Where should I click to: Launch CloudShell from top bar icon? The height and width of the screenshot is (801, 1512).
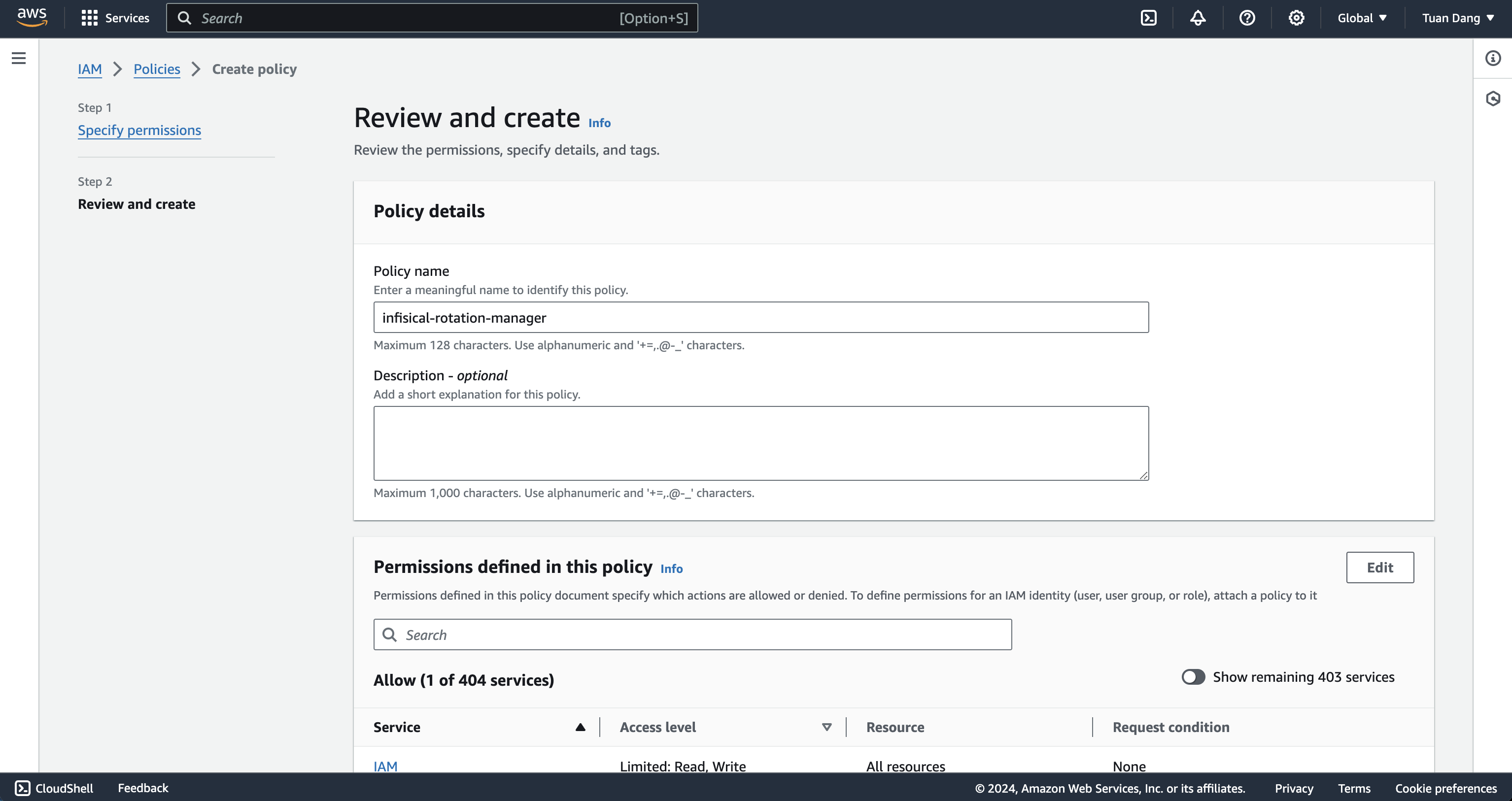(x=1149, y=18)
